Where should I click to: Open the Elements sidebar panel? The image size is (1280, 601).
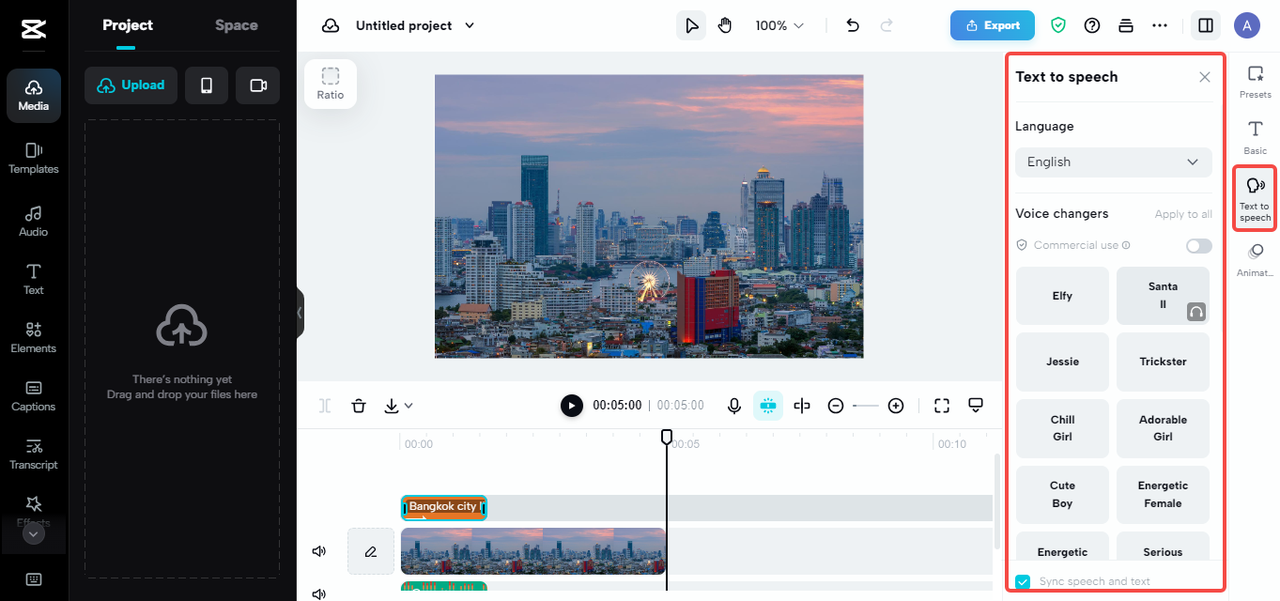pos(33,337)
